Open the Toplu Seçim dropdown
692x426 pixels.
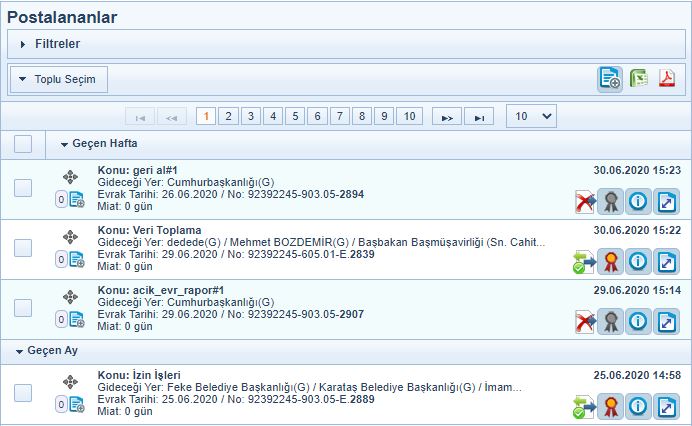pyautogui.click(x=59, y=79)
